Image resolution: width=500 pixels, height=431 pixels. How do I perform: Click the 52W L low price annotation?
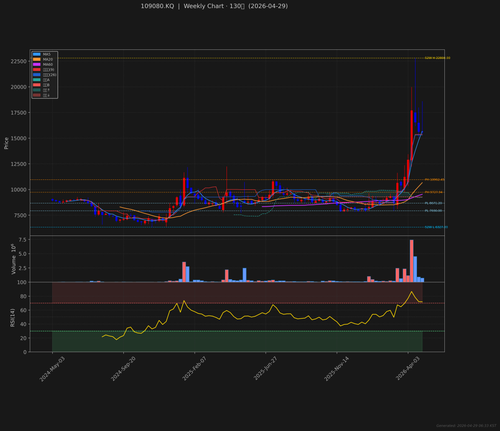pyautogui.click(x=436, y=227)
